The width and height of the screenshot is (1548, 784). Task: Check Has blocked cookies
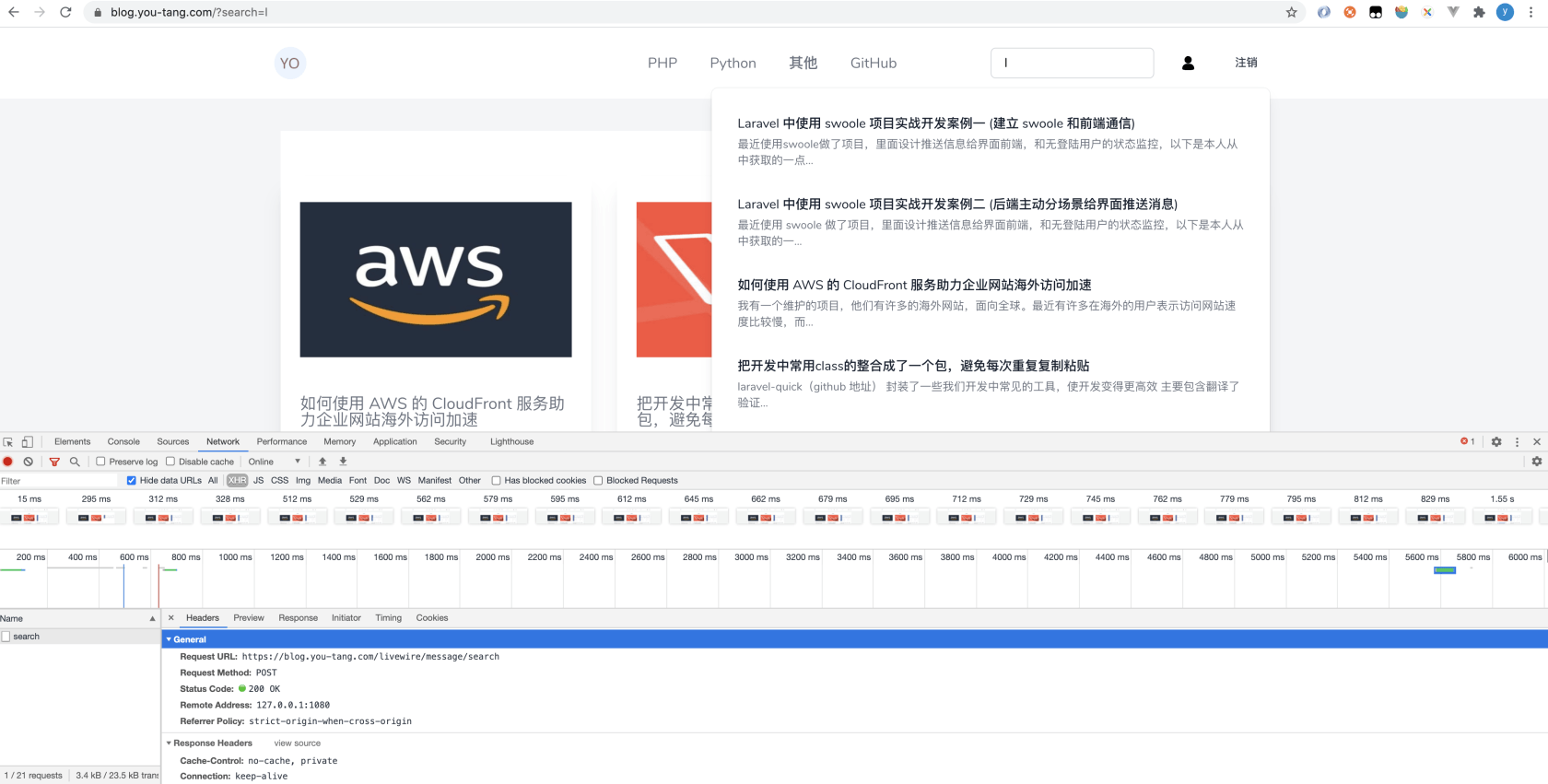point(496,480)
